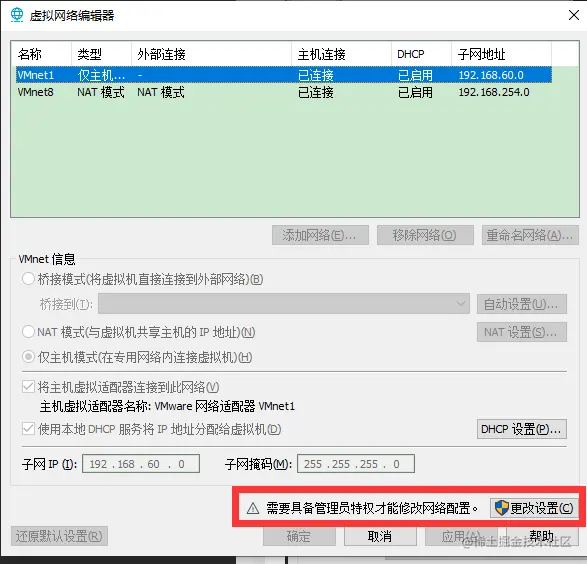Toggle 将主机虚拟适配器连接到此网络 checkbox
This screenshot has width=587, height=564.
(28, 387)
